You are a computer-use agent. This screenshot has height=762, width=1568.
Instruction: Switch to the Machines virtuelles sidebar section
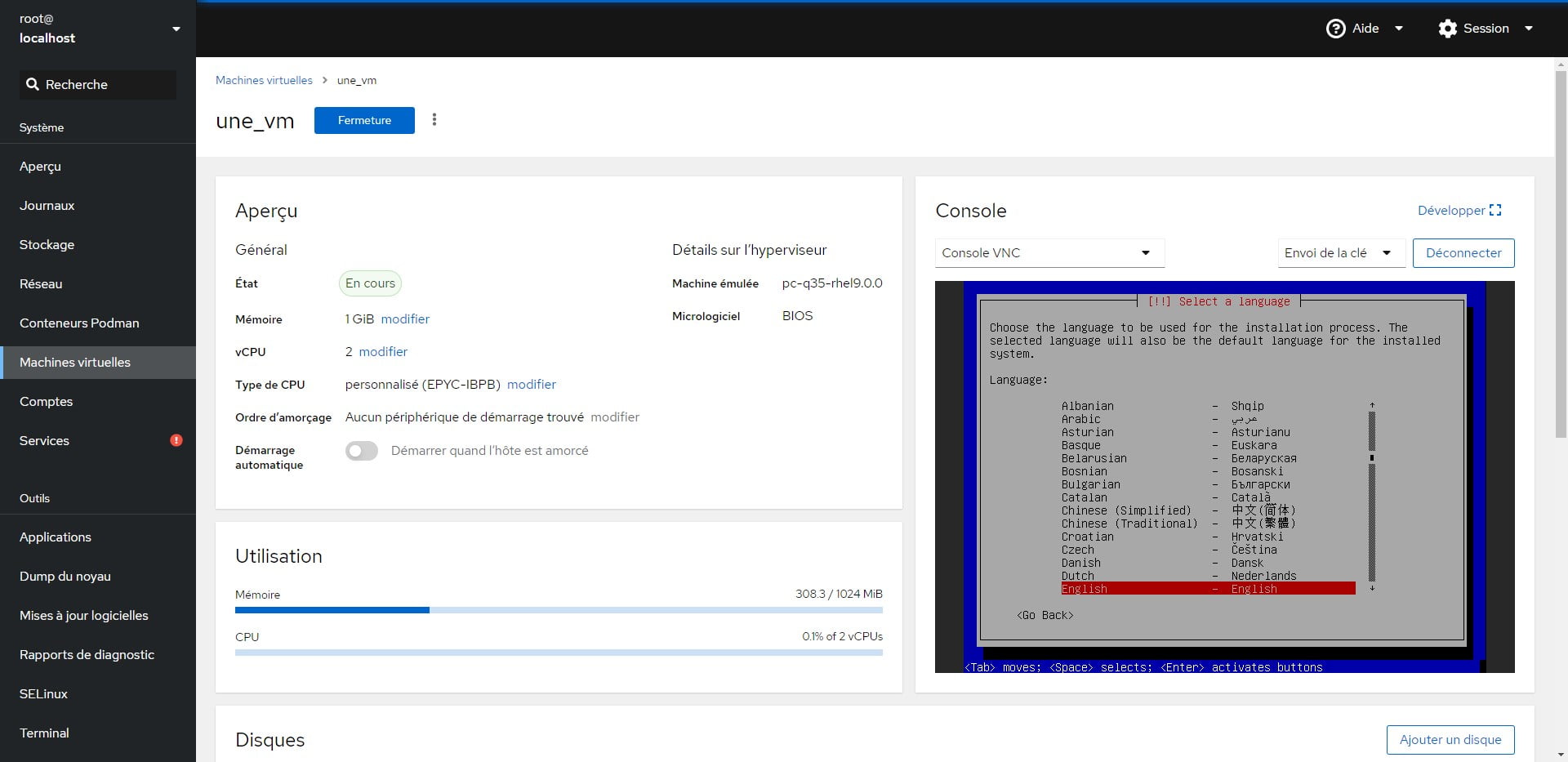point(75,362)
